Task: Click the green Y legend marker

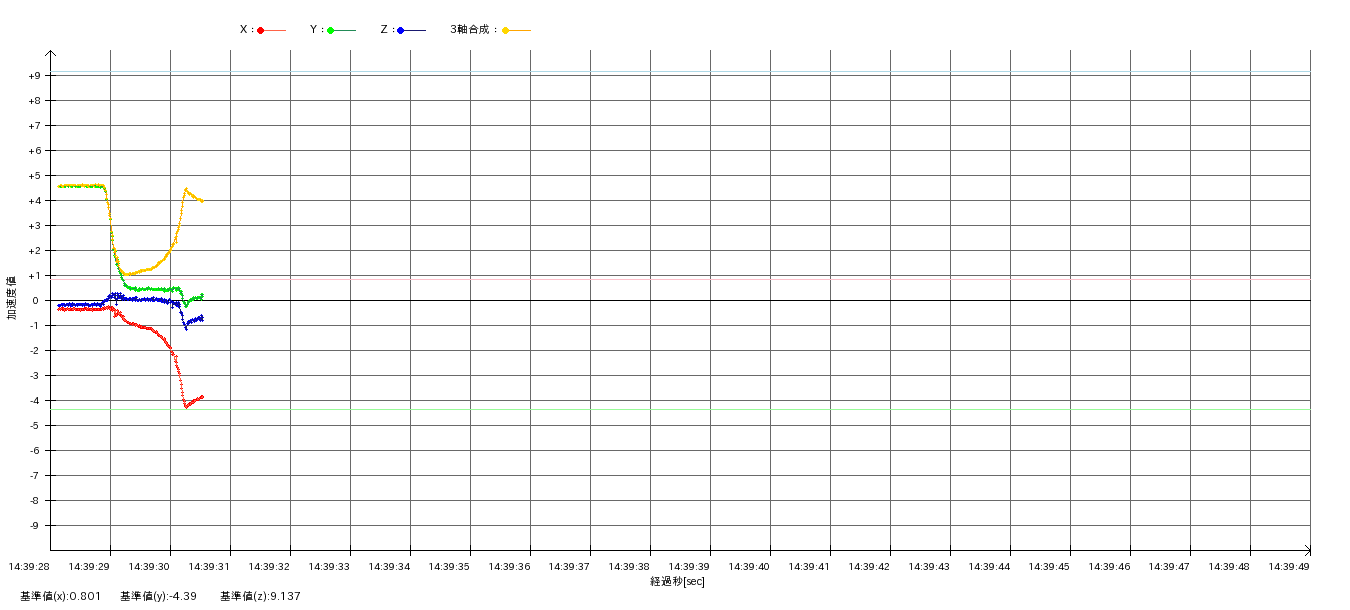Action: click(331, 30)
